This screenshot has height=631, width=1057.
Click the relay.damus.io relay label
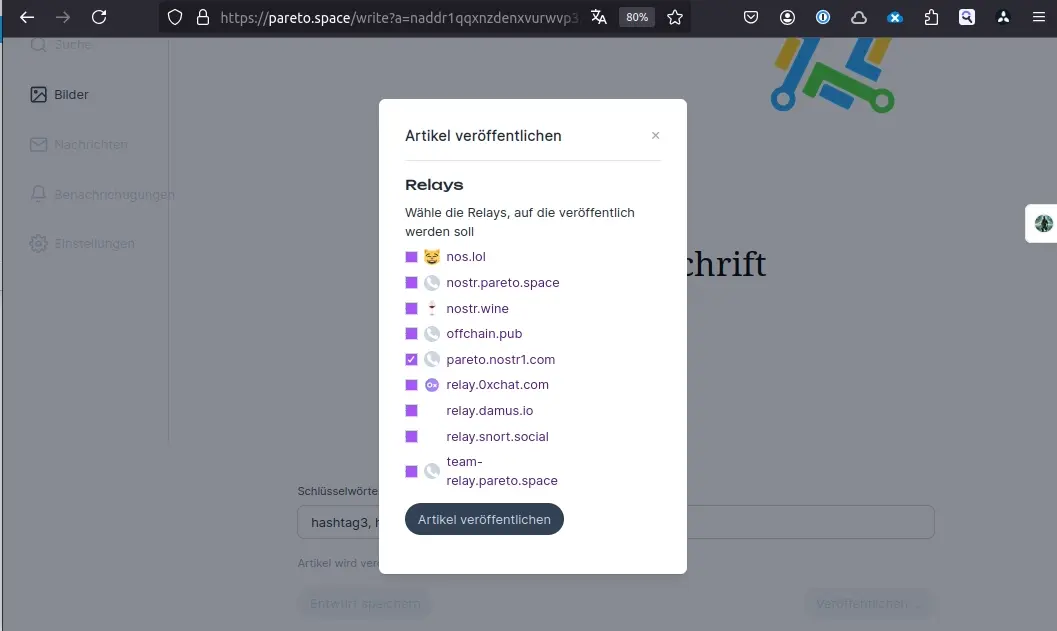pyautogui.click(x=489, y=411)
